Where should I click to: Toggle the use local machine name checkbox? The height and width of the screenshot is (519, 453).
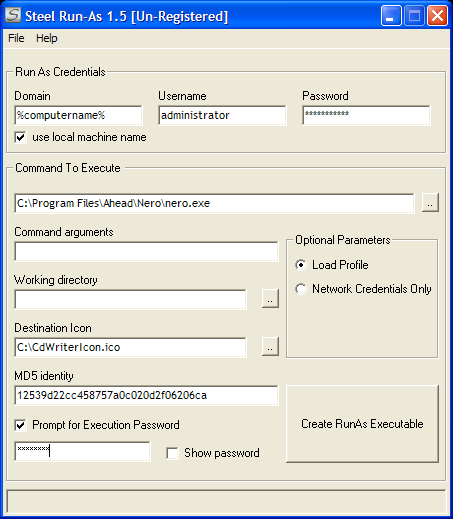tap(20, 137)
